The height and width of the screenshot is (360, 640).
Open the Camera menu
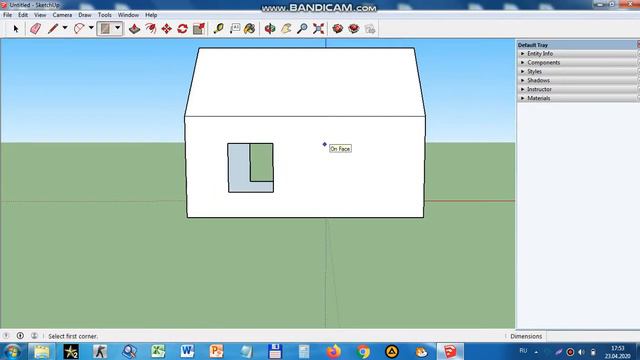click(x=62, y=15)
